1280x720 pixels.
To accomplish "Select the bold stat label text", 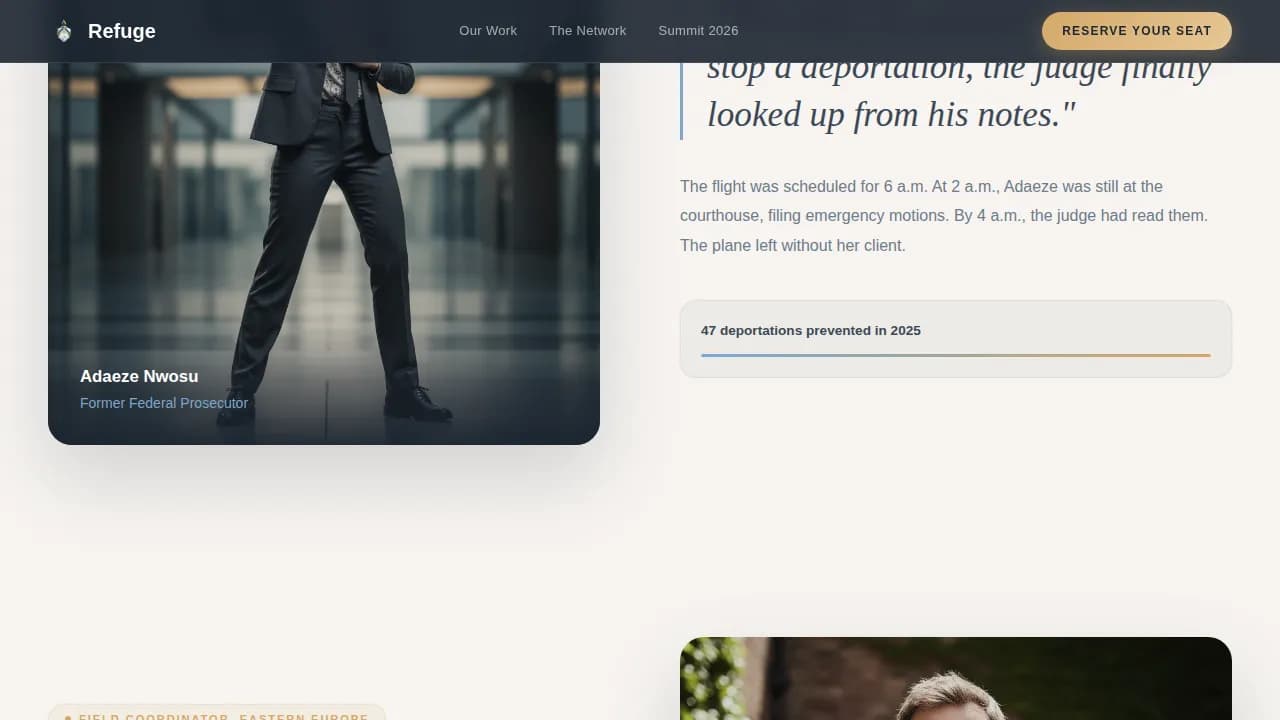I will coord(811,330).
